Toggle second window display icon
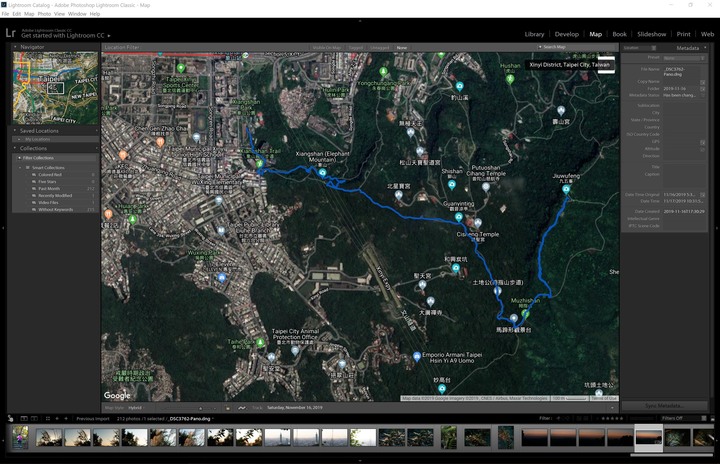Image resolution: width=720 pixels, height=464 pixels. pyautogui.click(x=34, y=419)
